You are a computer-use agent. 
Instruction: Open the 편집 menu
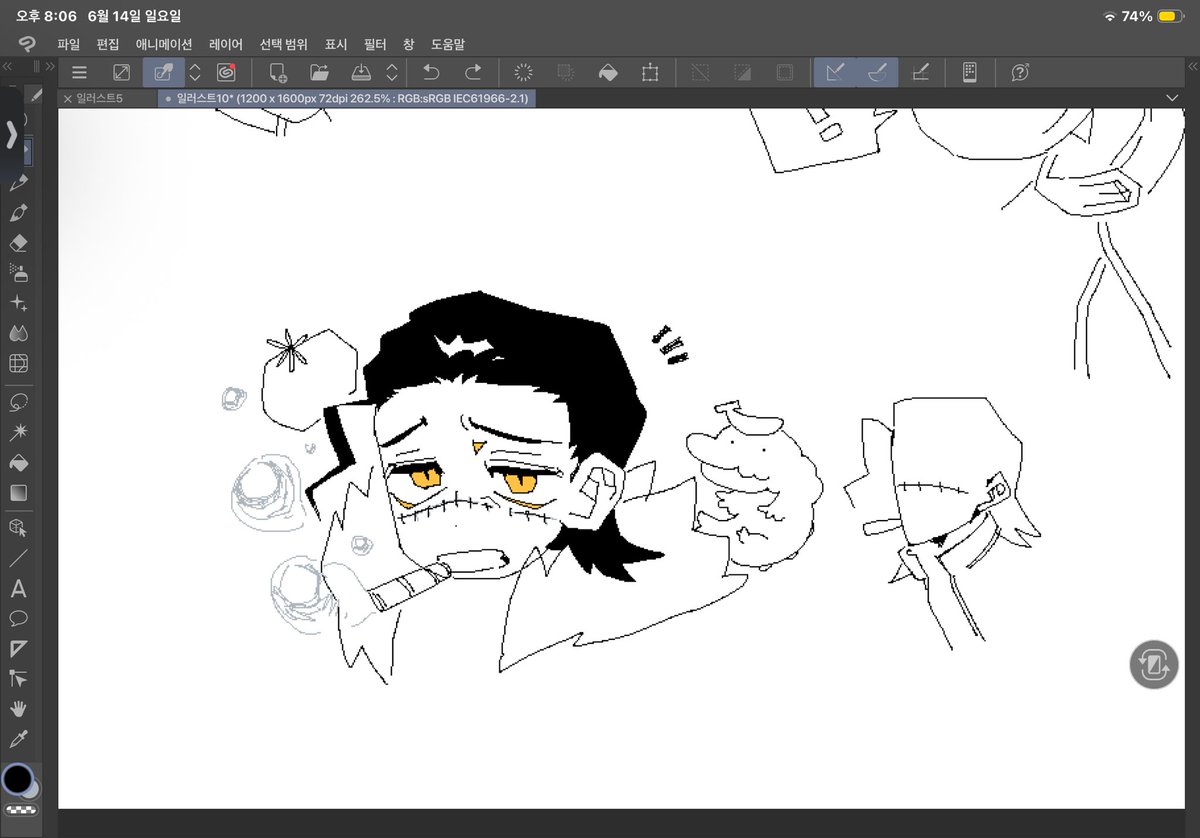coord(108,45)
